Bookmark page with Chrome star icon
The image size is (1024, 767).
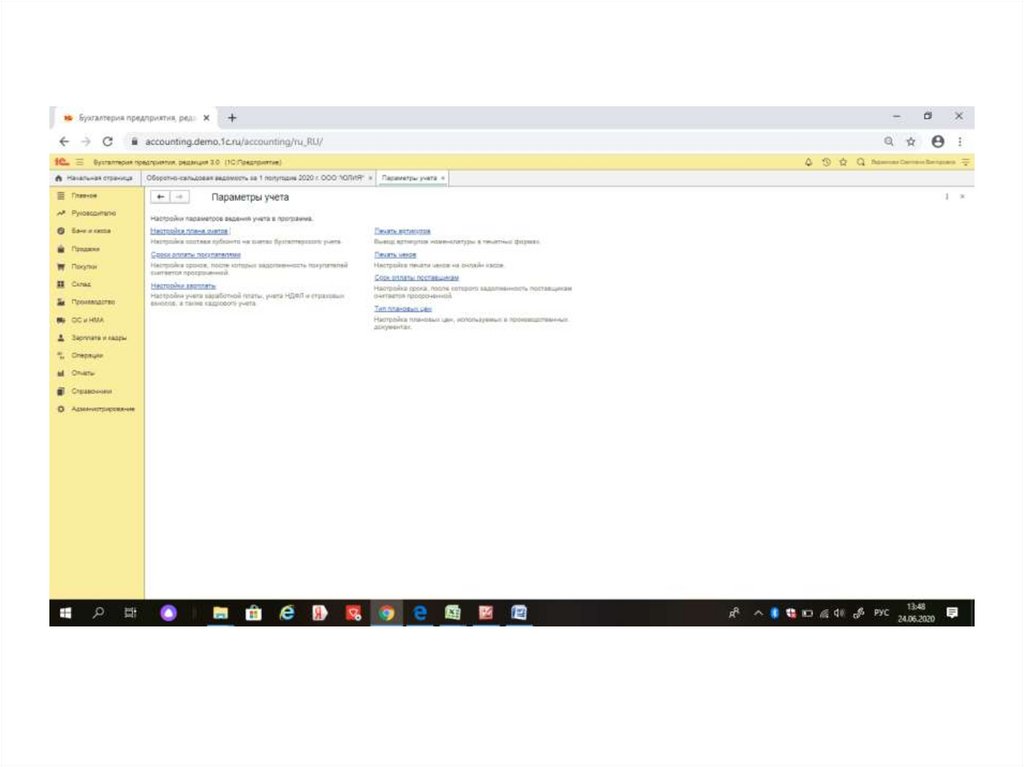(911, 142)
